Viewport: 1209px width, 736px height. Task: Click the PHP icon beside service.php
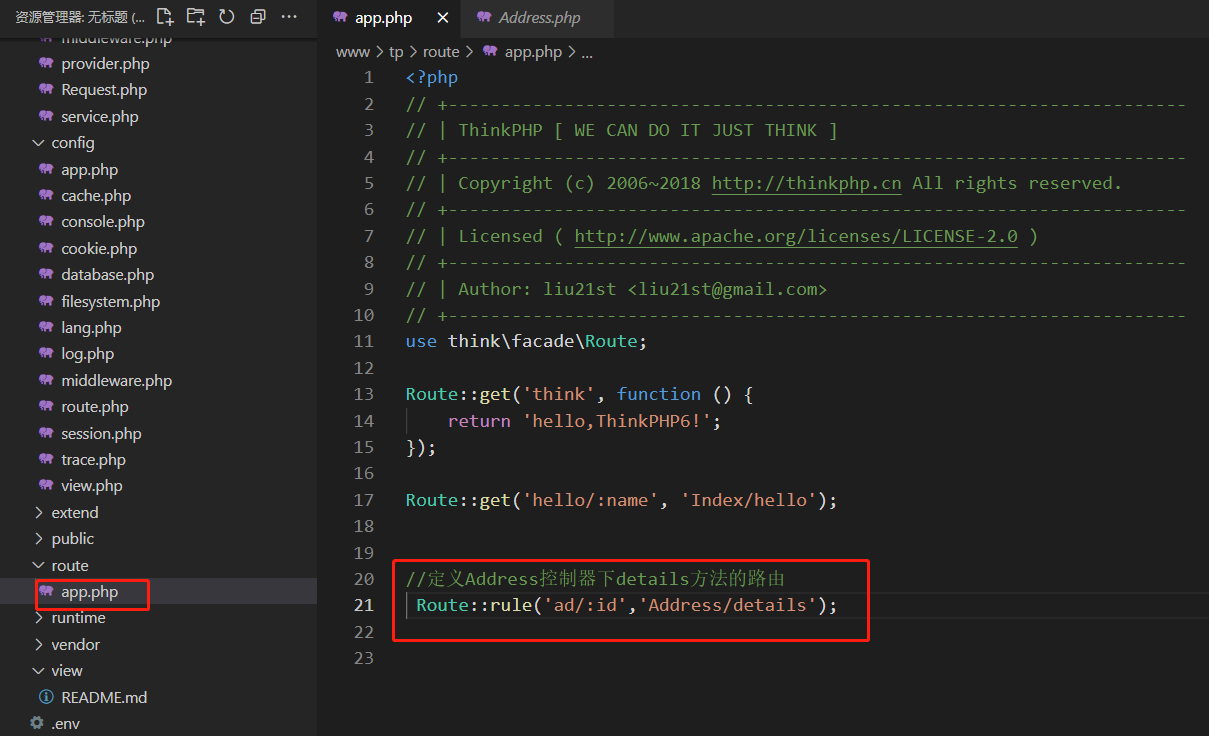click(x=46, y=116)
